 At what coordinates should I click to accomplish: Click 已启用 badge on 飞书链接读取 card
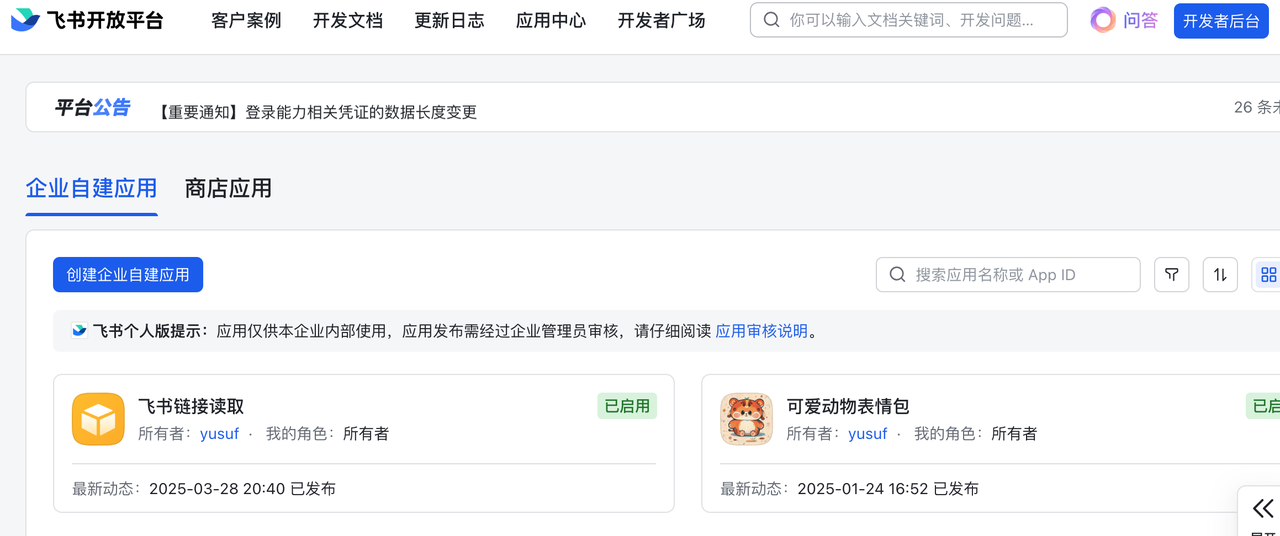[x=627, y=406]
